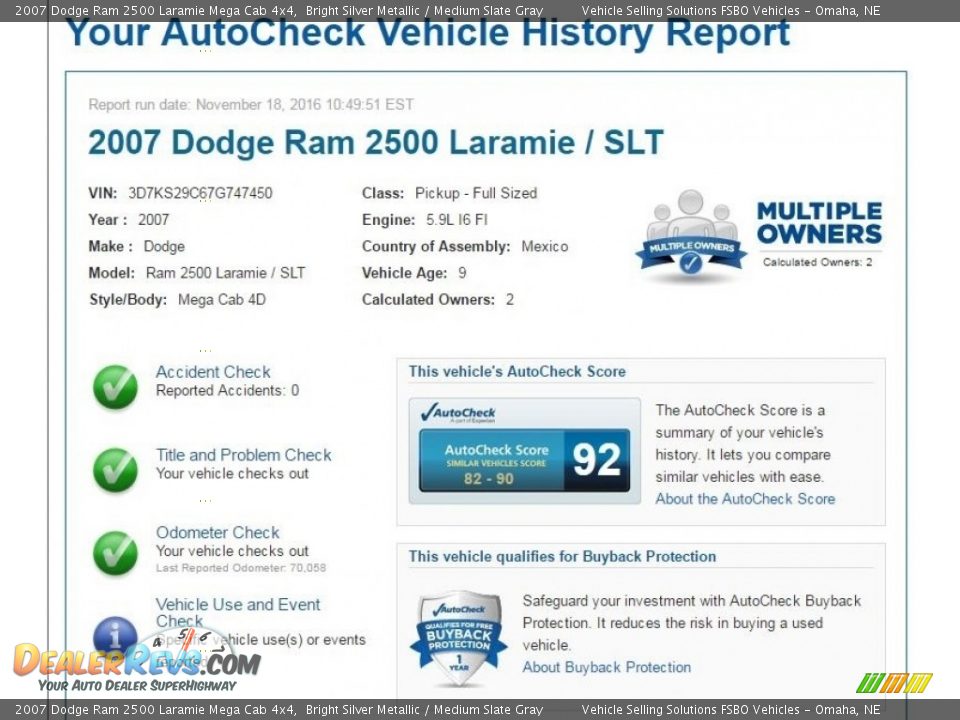The width and height of the screenshot is (960, 720).
Task: Click the Accident Check green checkmark icon
Action: tap(114, 386)
